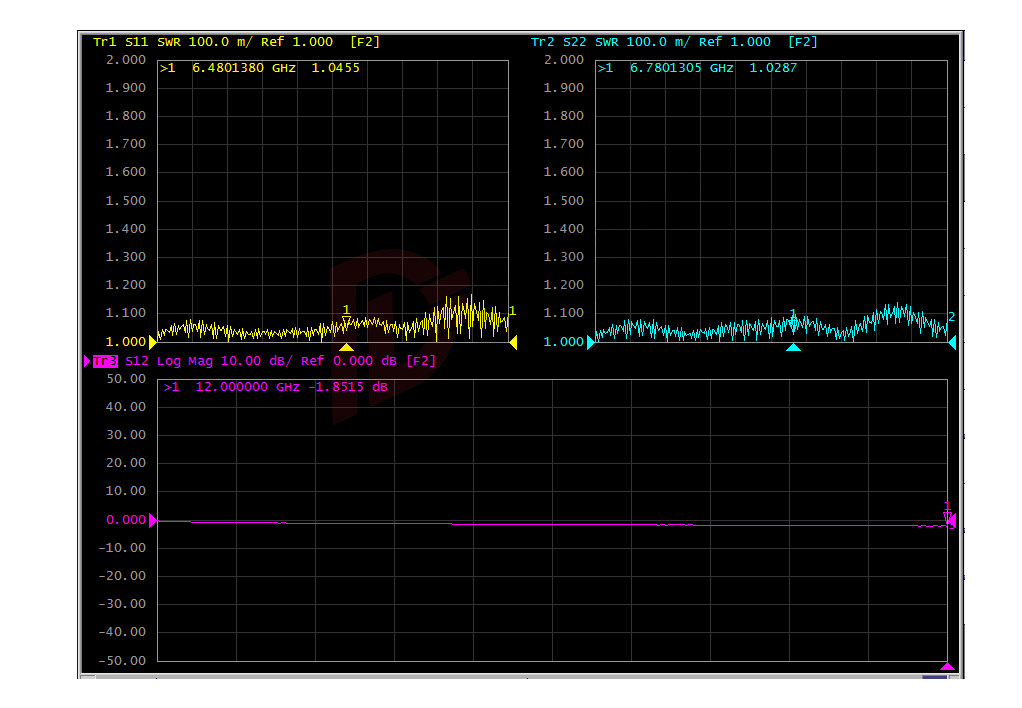Select marker 2 label on cyan S22 trace
The width and height of the screenshot is (1022, 708).
click(x=952, y=317)
